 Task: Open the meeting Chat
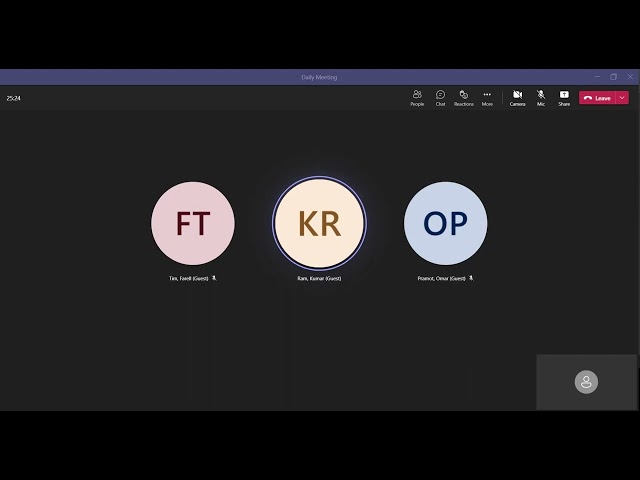pyautogui.click(x=440, y=98)
